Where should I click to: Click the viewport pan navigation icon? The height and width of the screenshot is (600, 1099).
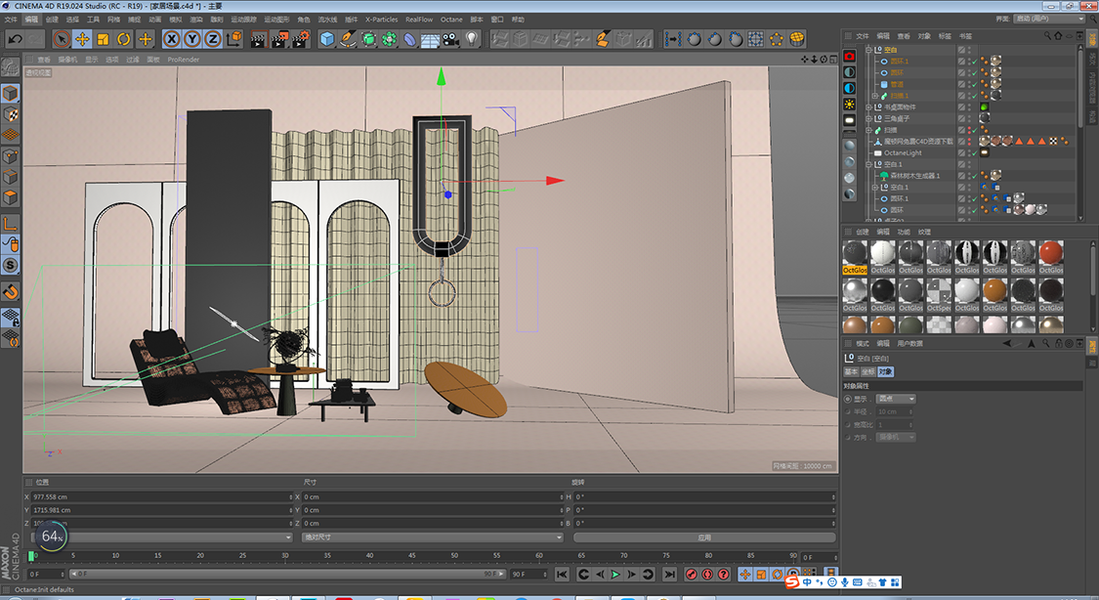point(805,60)
